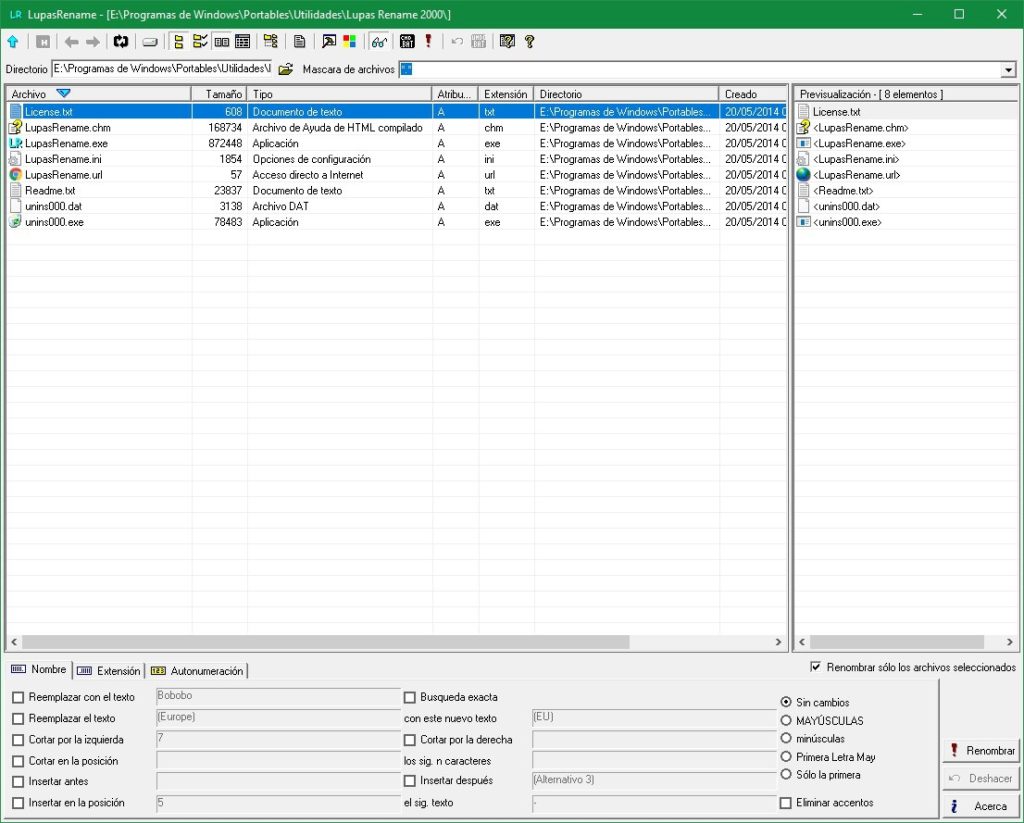Click the colored squares colors icon
The image size is (1024, 823).
[x=349, y=41]
